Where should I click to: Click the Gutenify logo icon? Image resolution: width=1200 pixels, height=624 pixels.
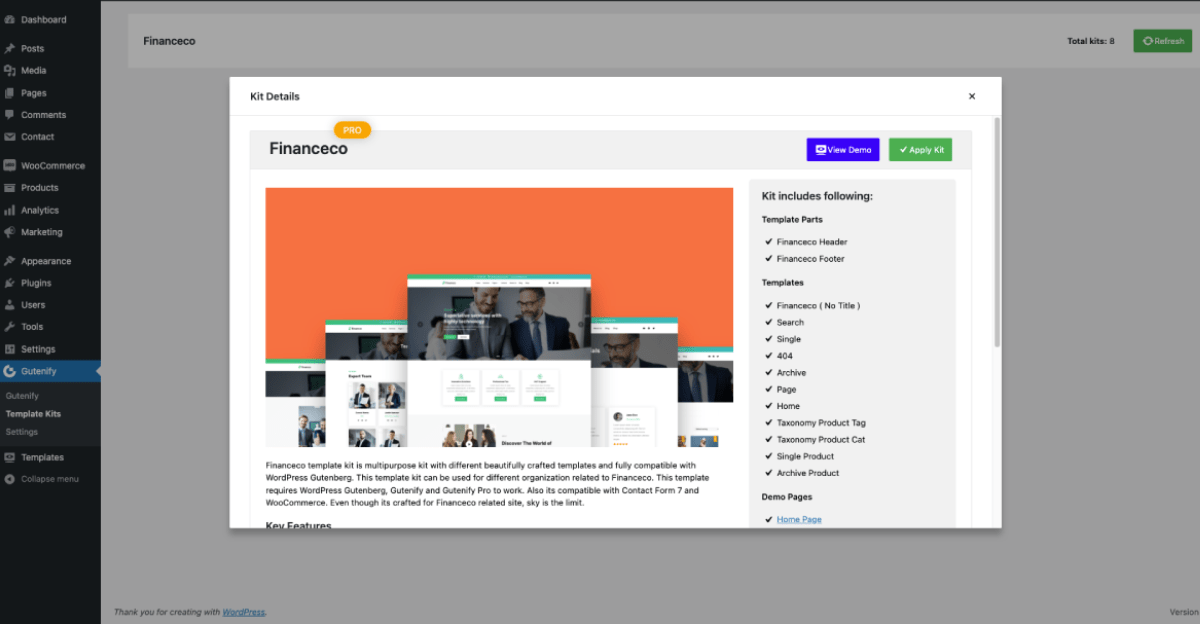point(9,371)
